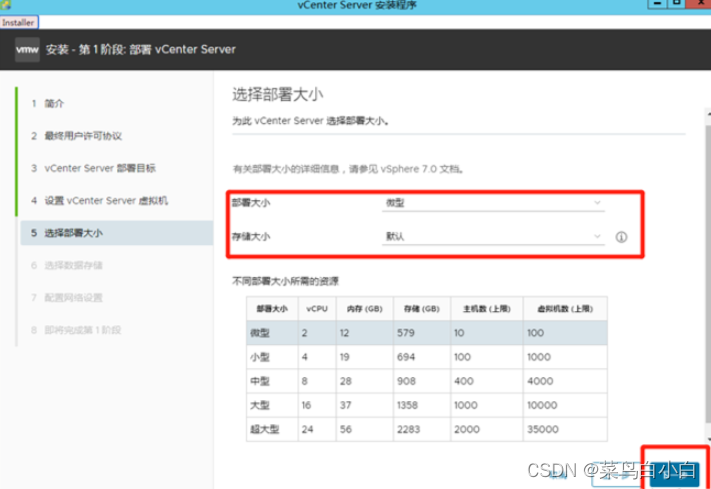Click the 存储大小 field label

click(251, 236)
